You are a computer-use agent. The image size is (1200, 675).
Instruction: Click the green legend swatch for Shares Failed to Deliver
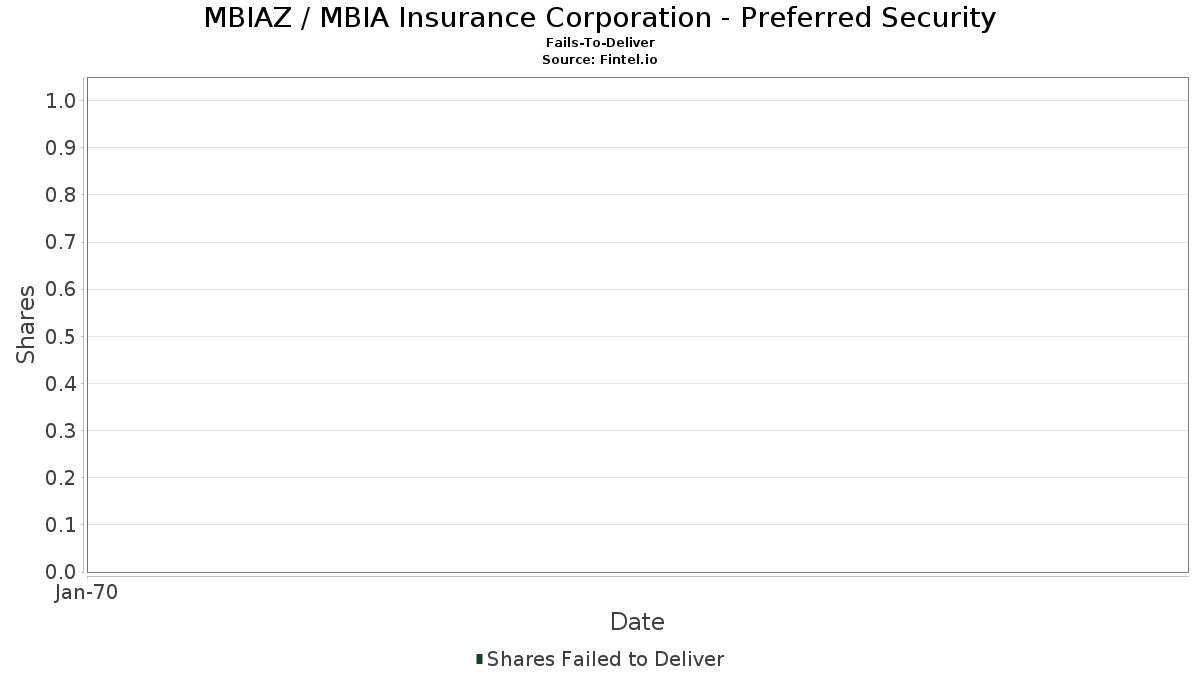[480, 659]
